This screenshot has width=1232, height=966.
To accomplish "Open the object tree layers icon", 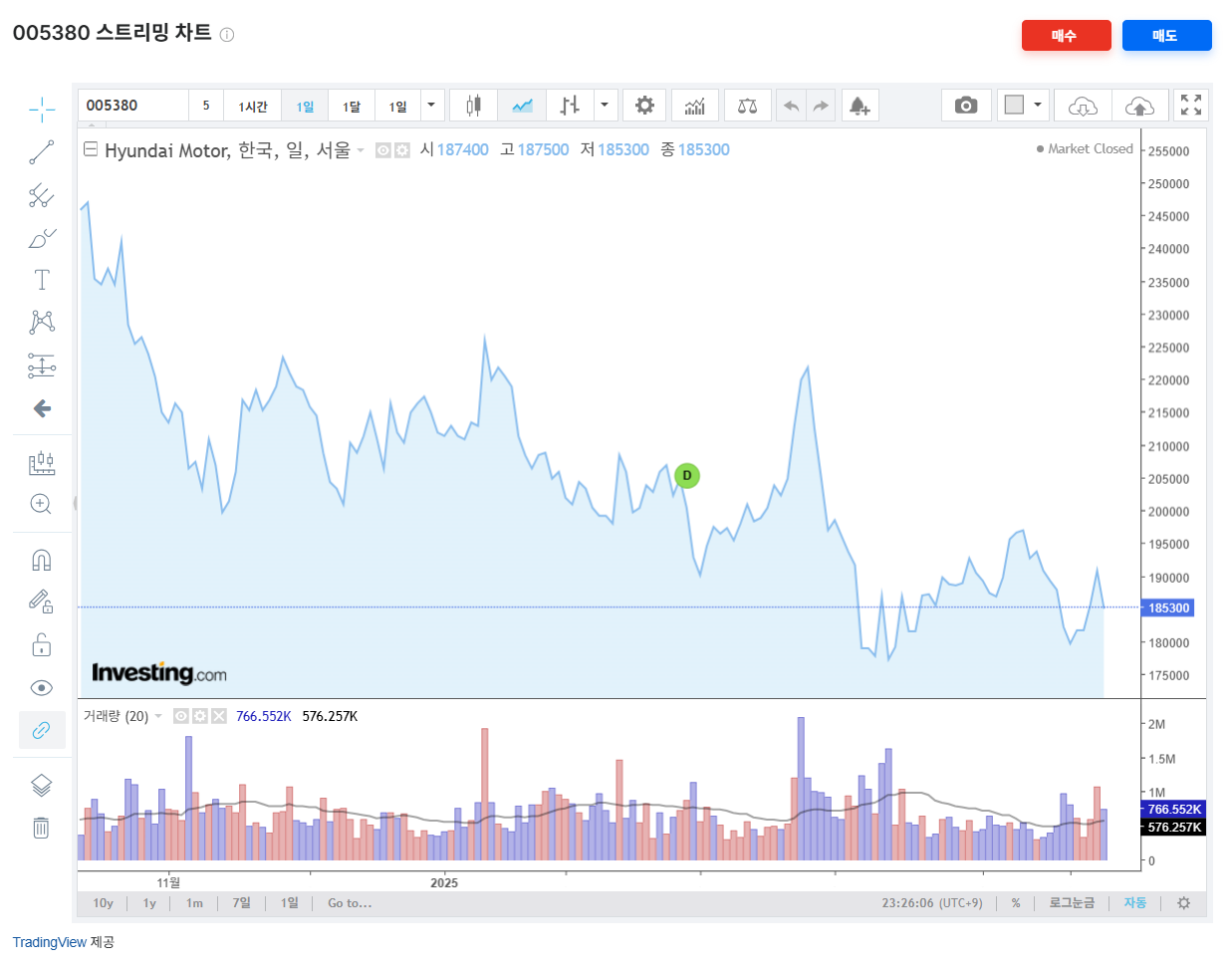I will coord(42,786).
